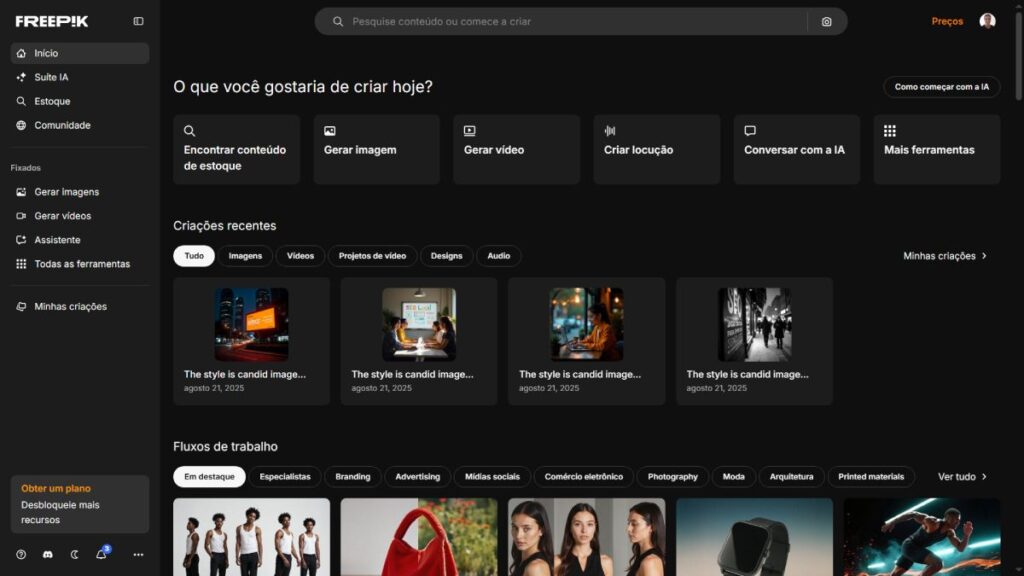The image size is (1024, 576).
Task: Expand workflows via Ver tudo
Action: [962, 477]
